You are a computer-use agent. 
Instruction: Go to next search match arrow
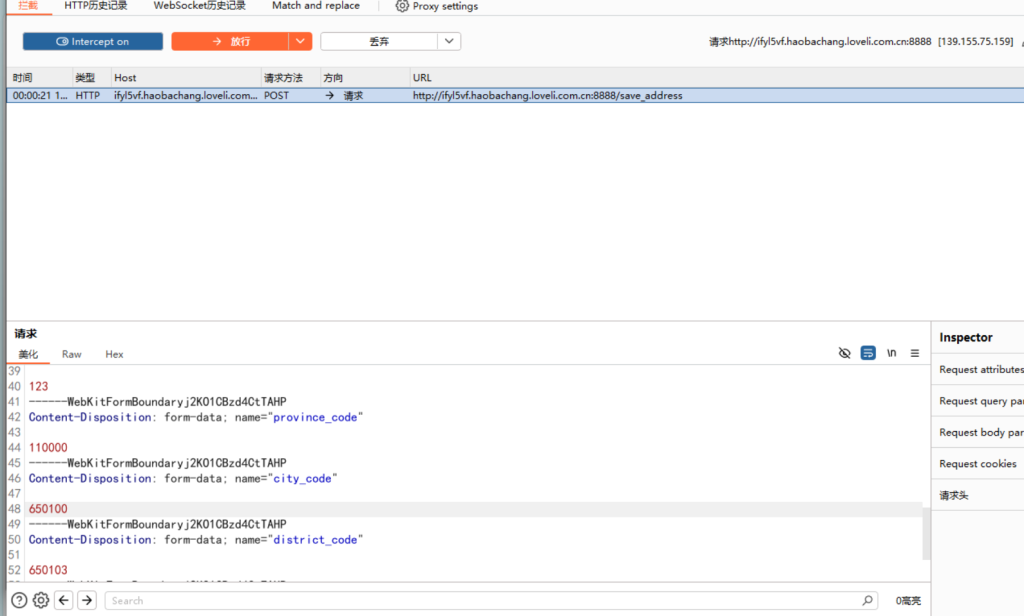87,600
